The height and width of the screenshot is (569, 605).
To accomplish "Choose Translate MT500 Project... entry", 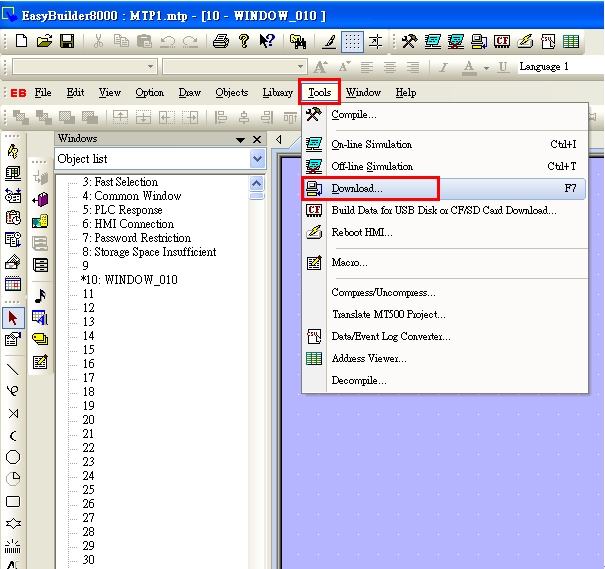I will point(445,315).
